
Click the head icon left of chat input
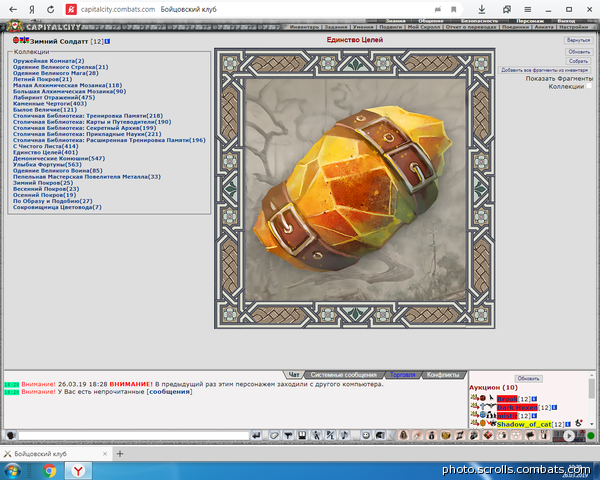tap(11, 435)
